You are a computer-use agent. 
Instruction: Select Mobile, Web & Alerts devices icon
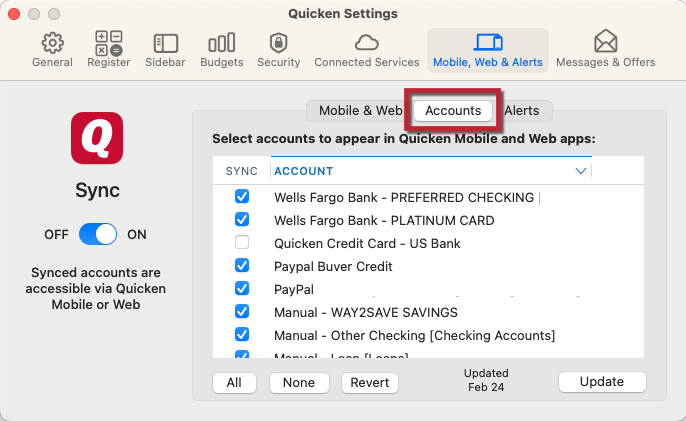(488, 43)
